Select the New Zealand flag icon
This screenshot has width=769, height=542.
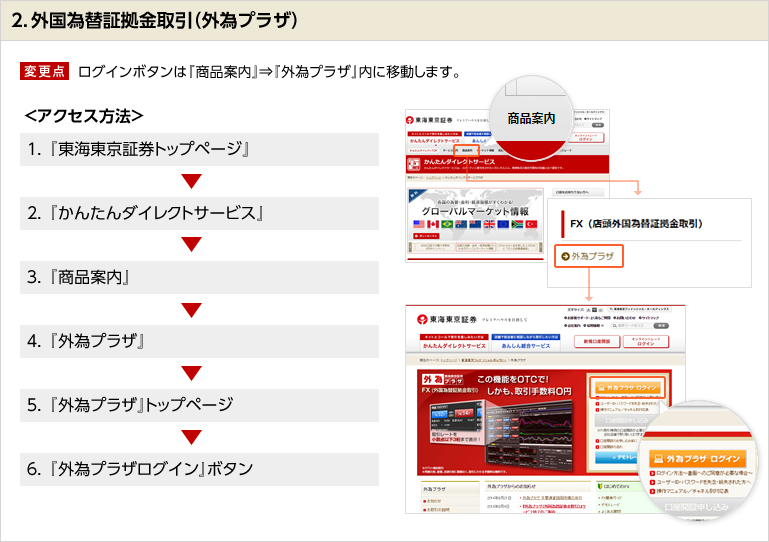tap(475, 224)
